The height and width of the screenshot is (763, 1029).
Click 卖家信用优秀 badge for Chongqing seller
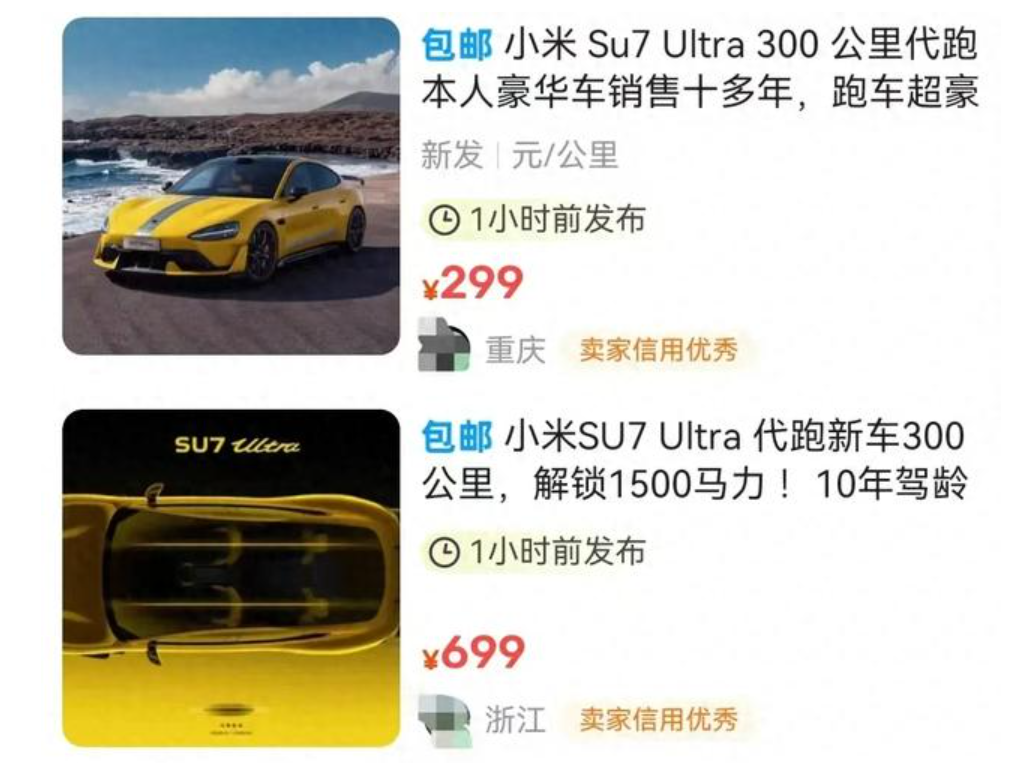click(x=658, y=349)
